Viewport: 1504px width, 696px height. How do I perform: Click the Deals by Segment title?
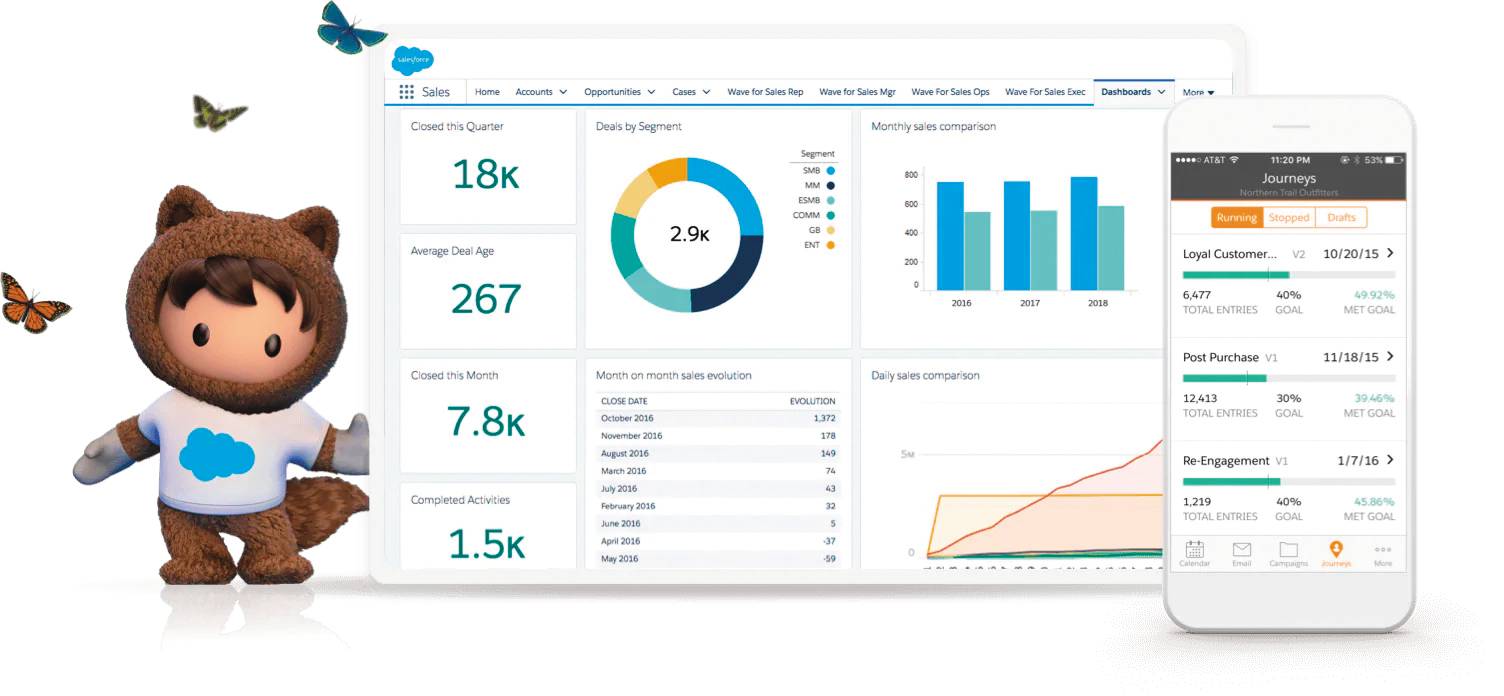tap(638, 127)
